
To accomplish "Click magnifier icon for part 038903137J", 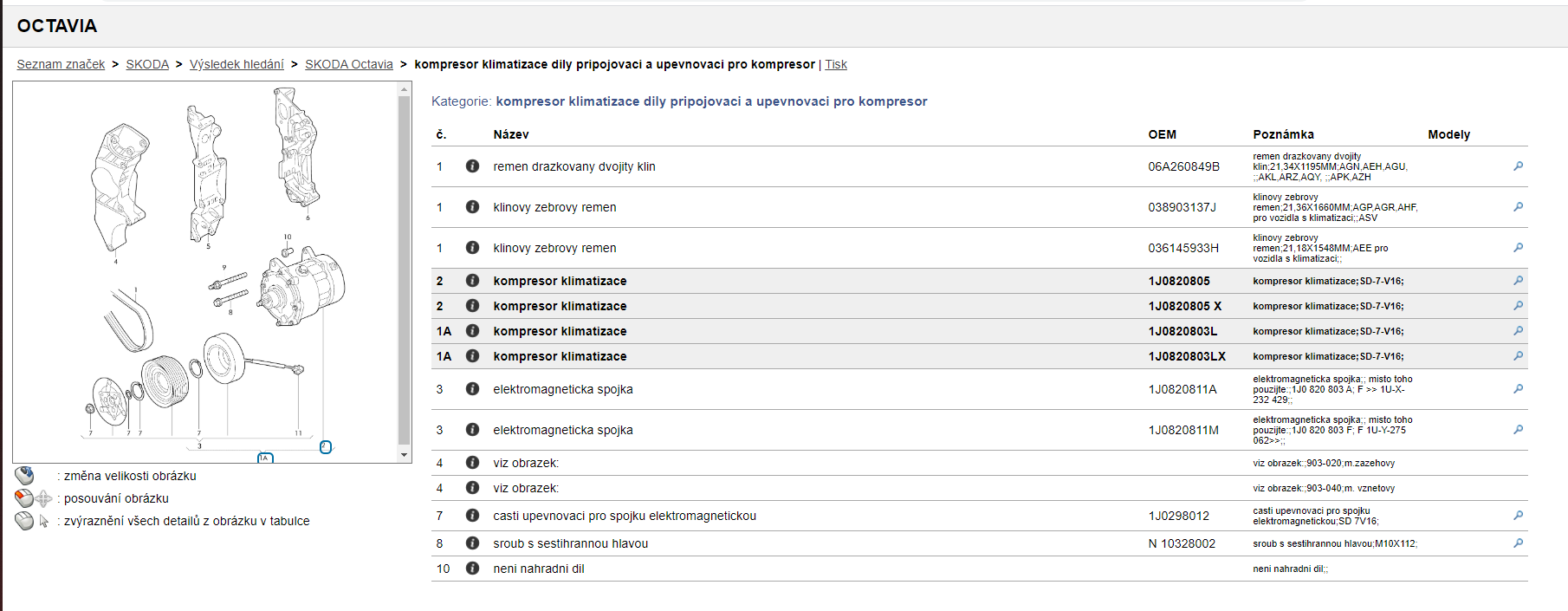I will click(1518, 207).
